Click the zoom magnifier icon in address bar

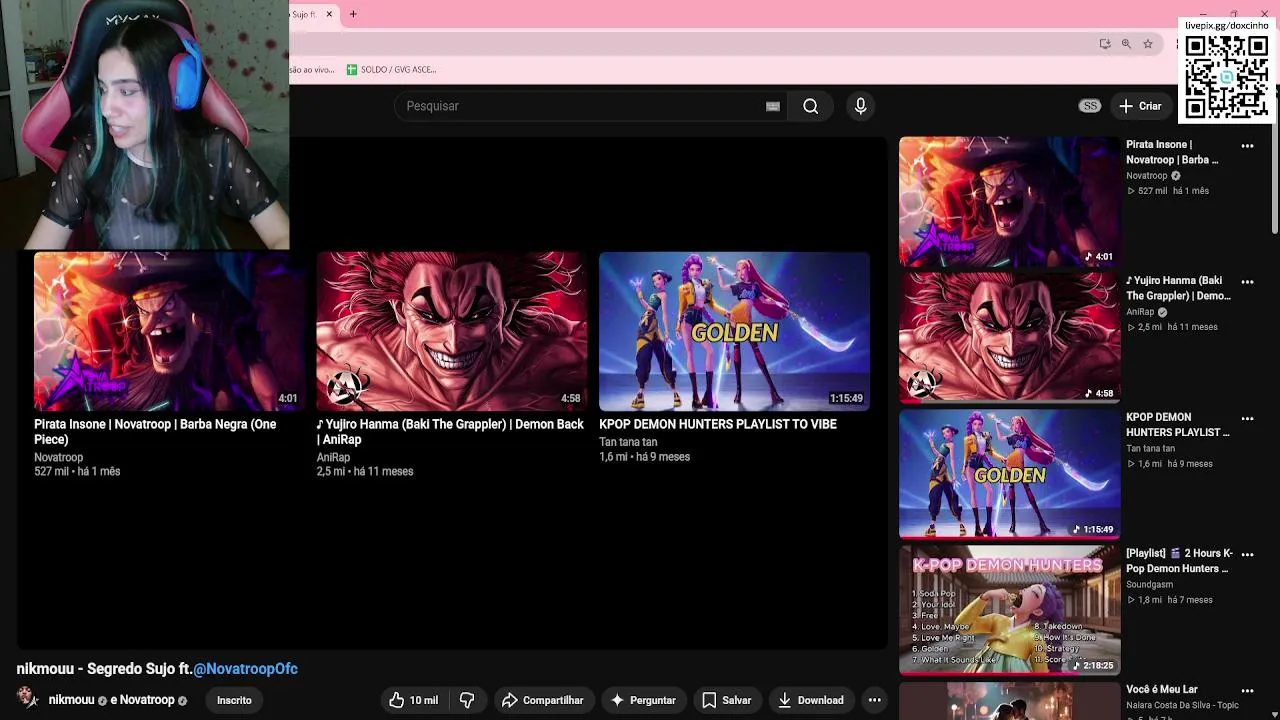tap(1126, 44)
